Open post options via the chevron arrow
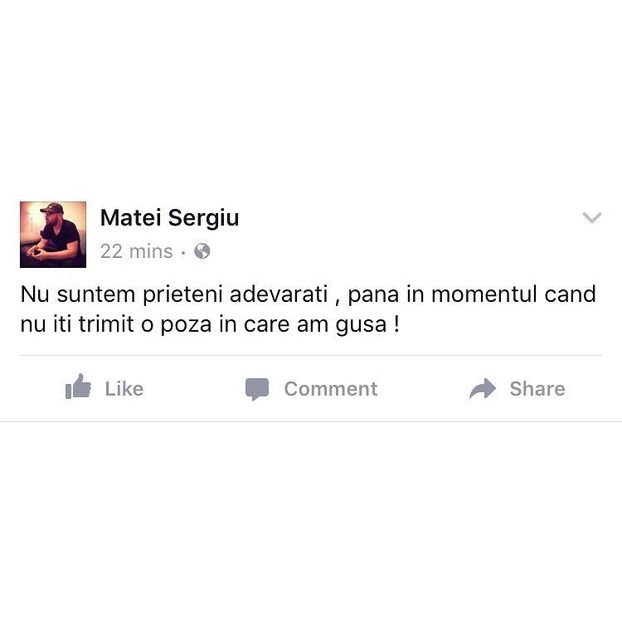This screenshot has width=622, height=622. tap(592, 217)
